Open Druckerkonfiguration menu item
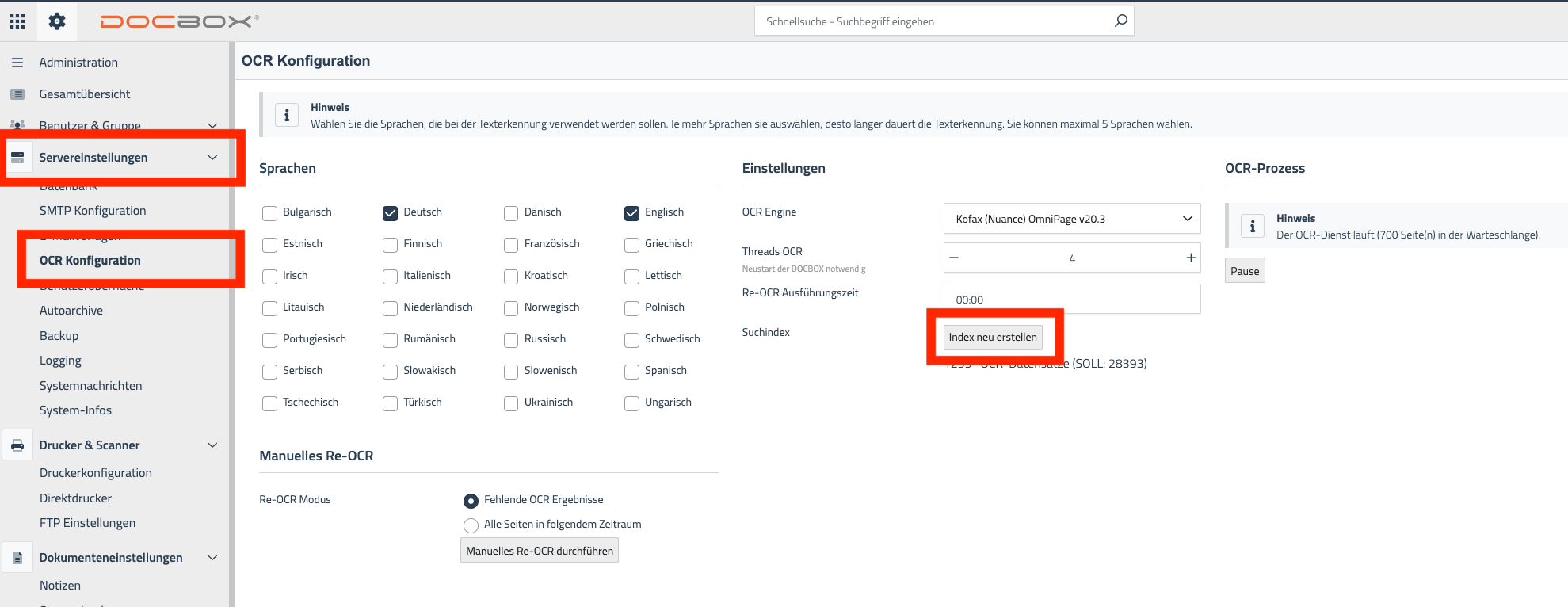Screen dimensions: 1568x607 point(96,473)
